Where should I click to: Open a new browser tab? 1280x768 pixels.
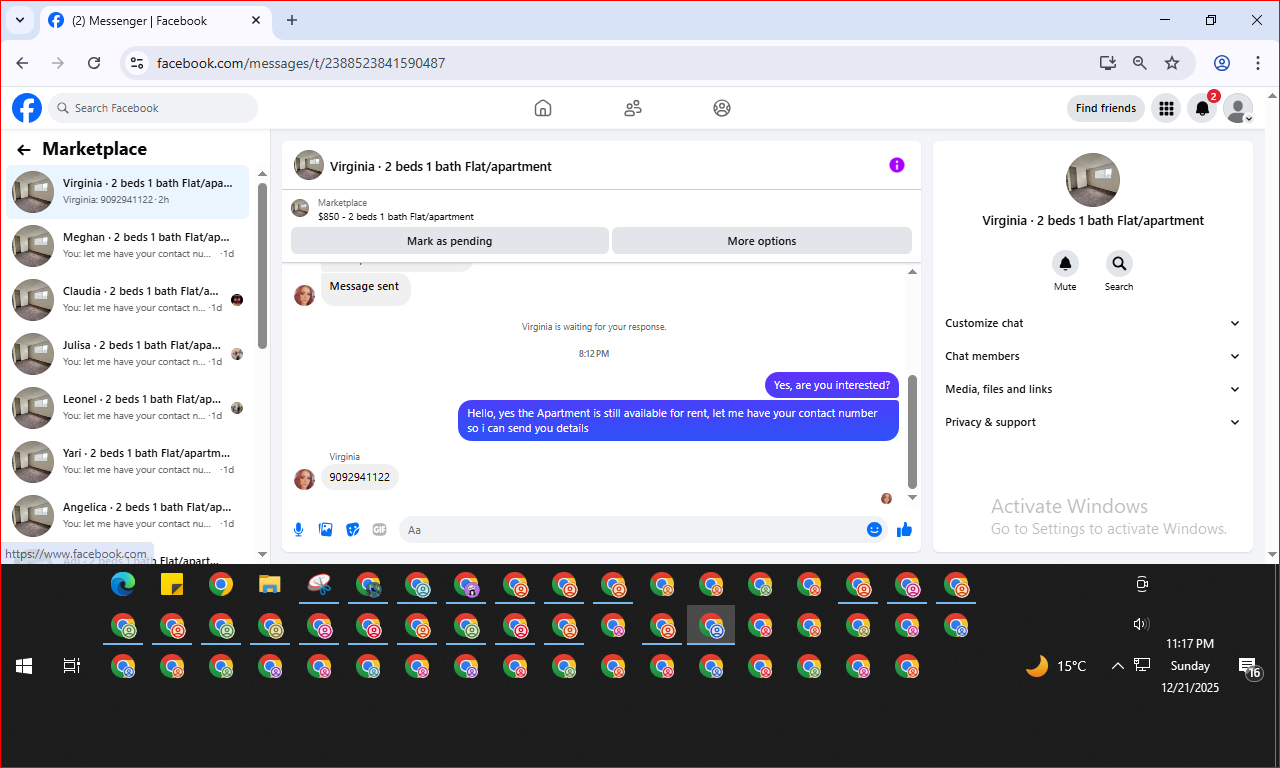pos(292,20)
